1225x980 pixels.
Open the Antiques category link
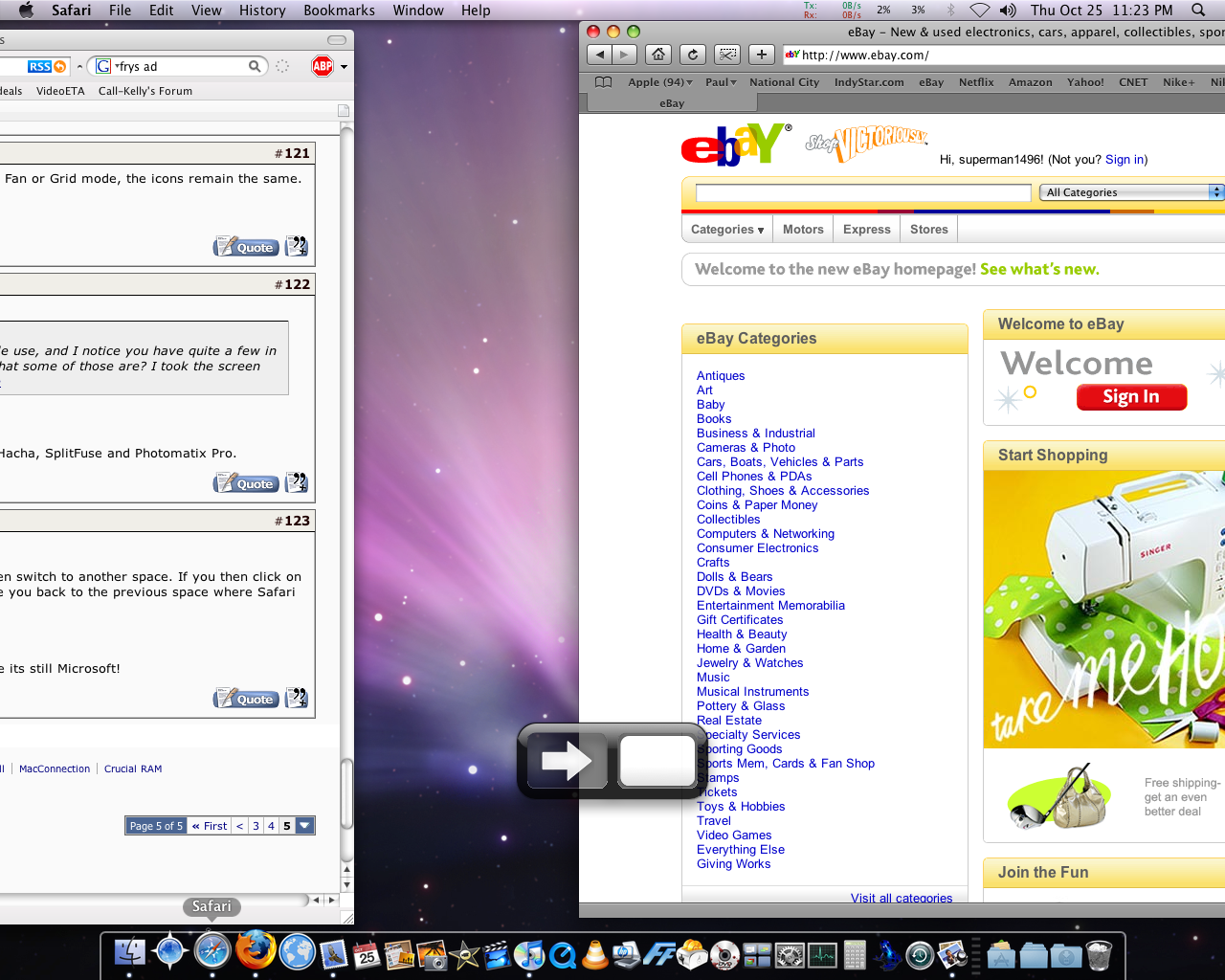coord(721,376)
